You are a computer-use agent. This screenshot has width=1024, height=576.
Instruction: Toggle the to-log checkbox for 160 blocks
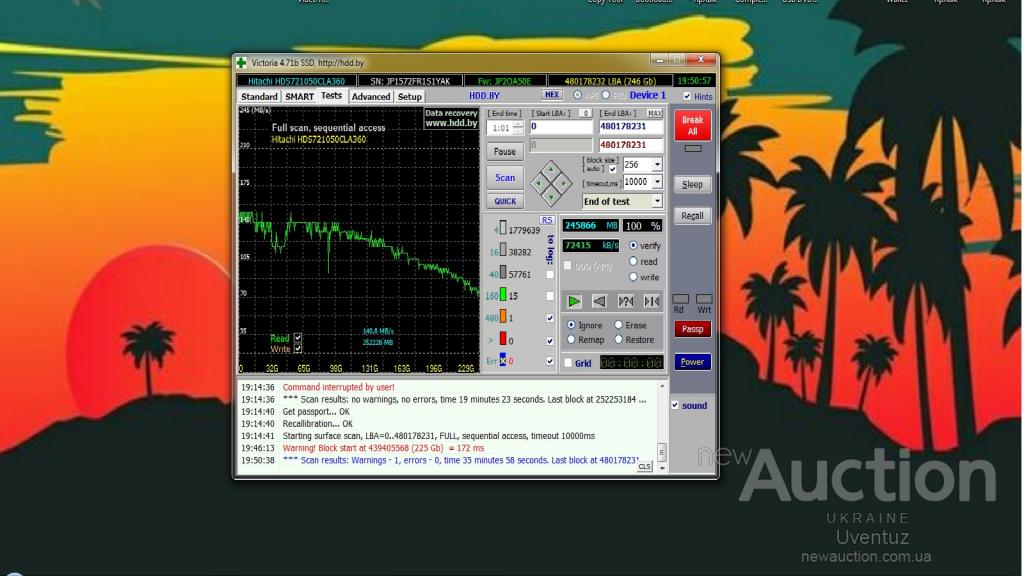(550, 296)
